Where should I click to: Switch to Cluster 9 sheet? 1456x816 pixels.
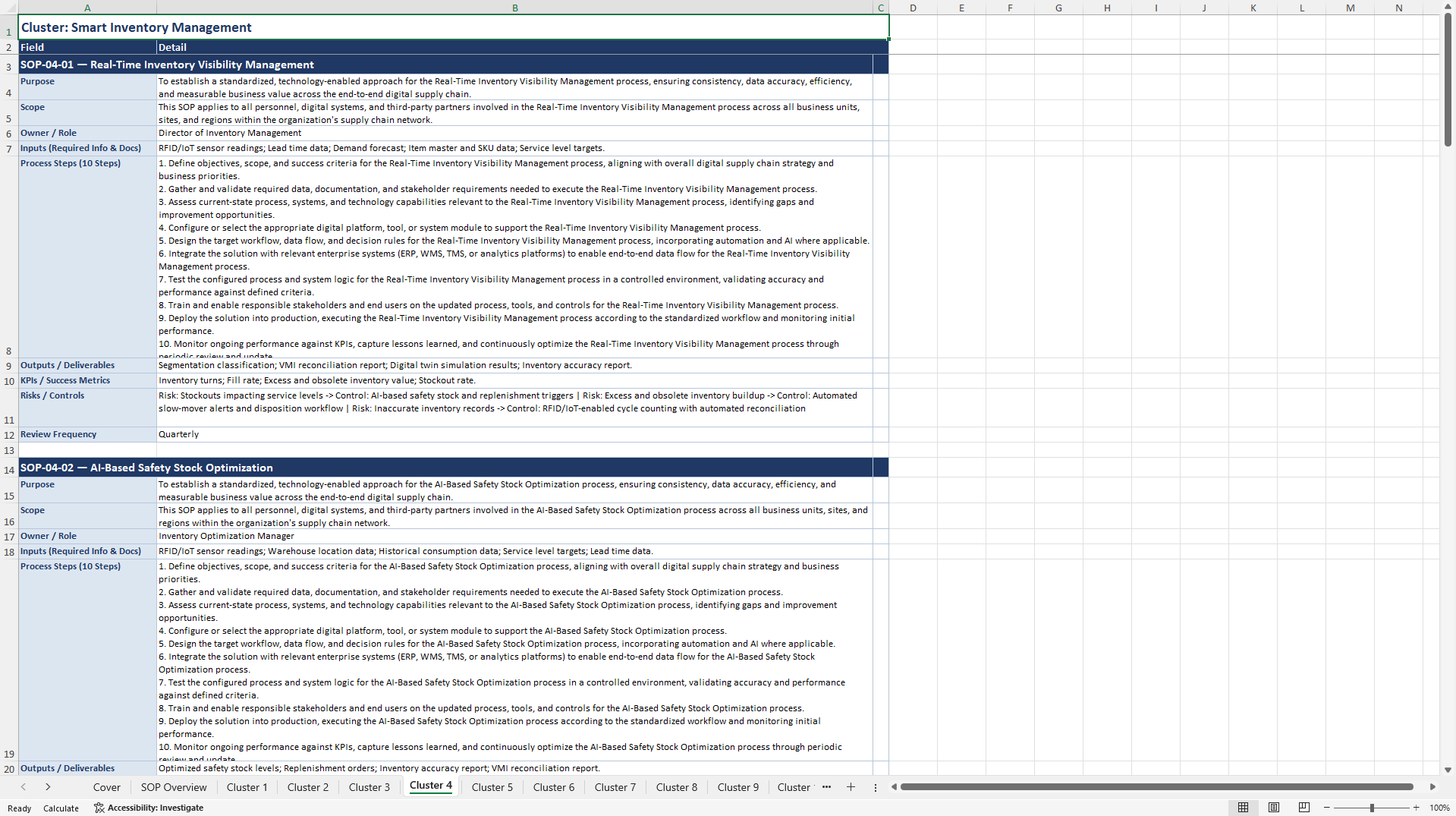tap(738, 787)
